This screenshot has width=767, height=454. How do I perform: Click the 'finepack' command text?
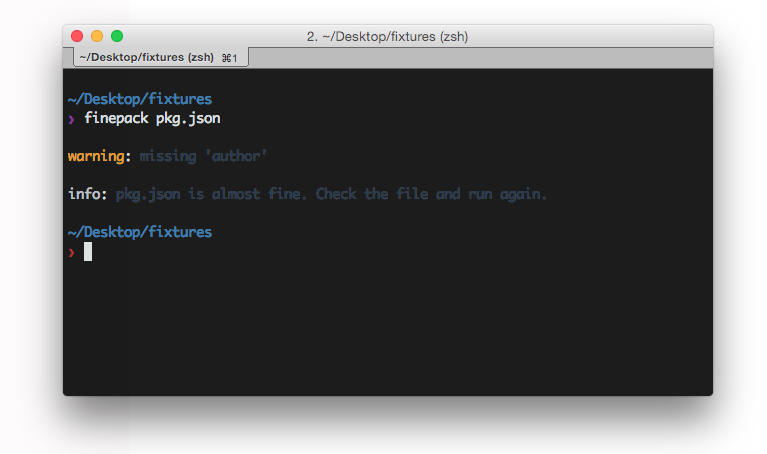[116, 118]
